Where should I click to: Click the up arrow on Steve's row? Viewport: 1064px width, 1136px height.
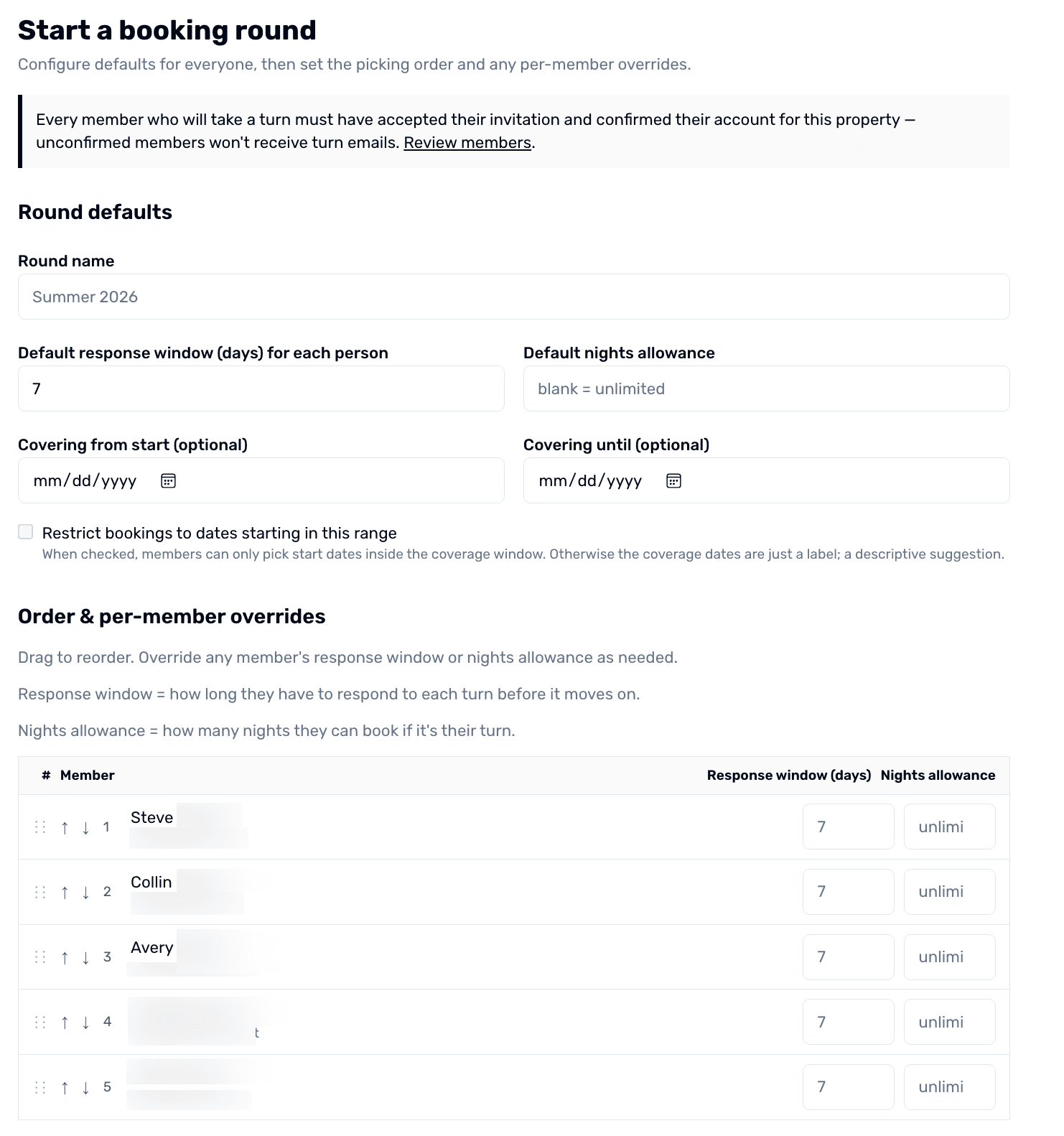65,827
